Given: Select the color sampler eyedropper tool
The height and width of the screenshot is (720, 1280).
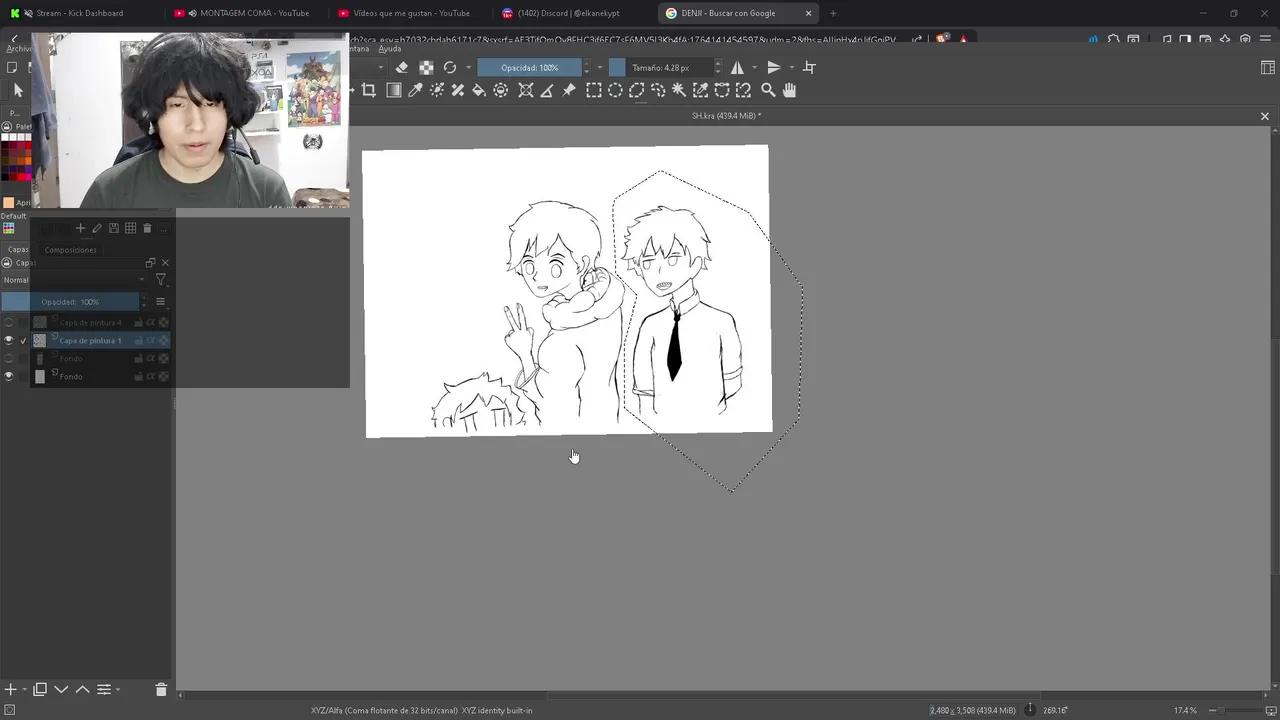Looking at the screenshot, I should pyautogui.click(x=415, y=90).
